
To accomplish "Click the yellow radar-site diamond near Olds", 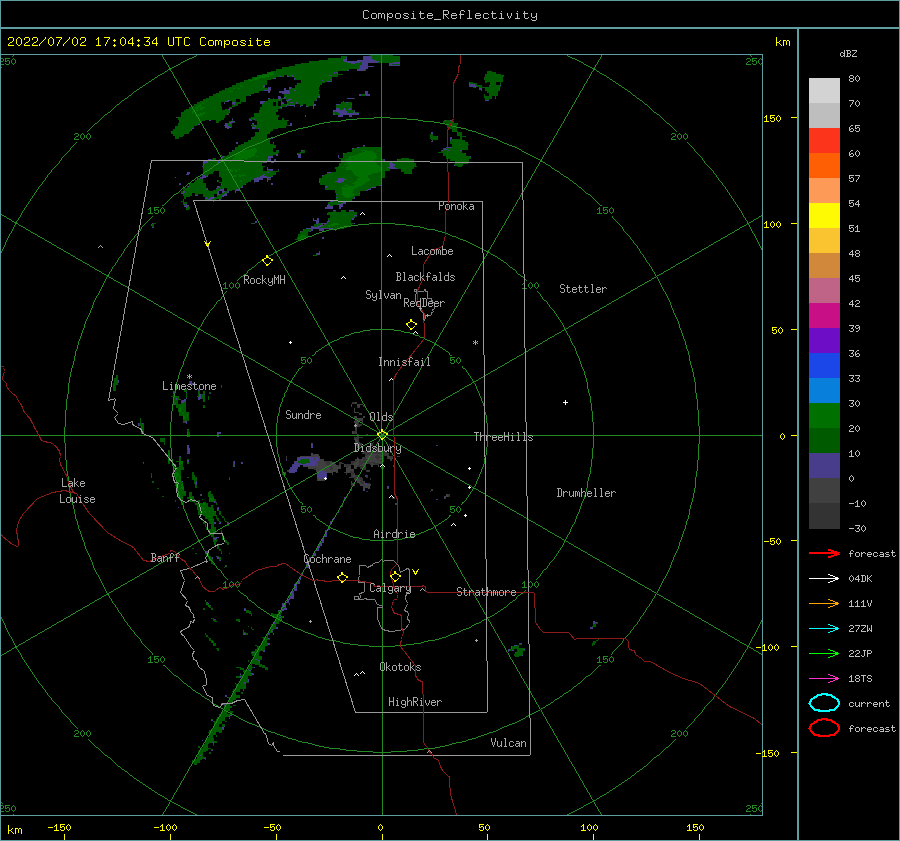I will (382, 435).
